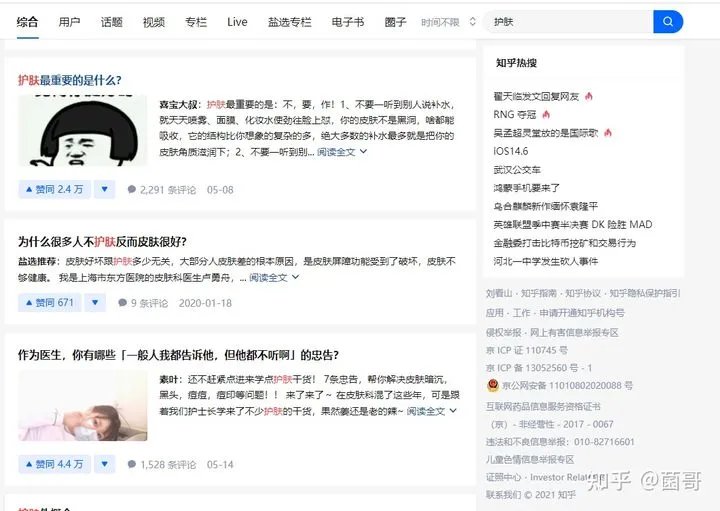Switch to the 用户 tab

click(69, 22)
